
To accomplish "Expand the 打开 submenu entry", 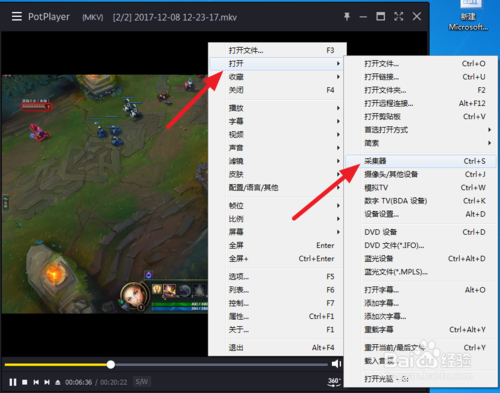I will click(277, 64).
